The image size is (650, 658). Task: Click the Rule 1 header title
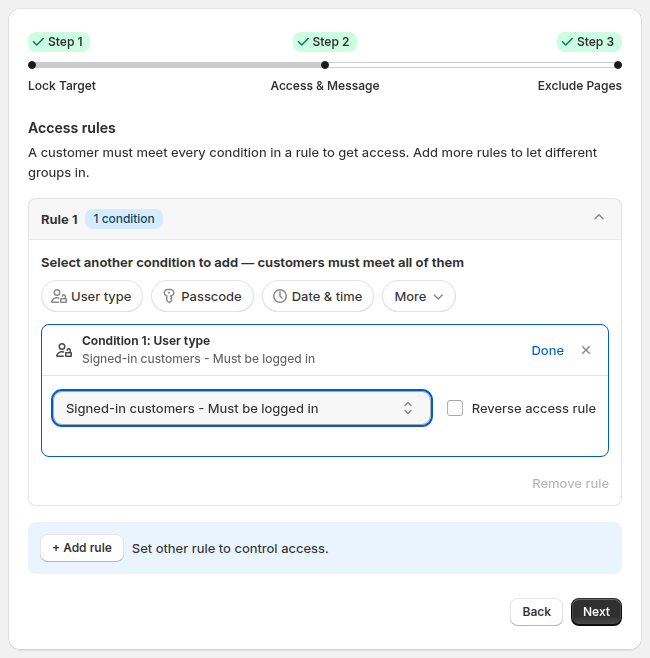coord(59,219)
